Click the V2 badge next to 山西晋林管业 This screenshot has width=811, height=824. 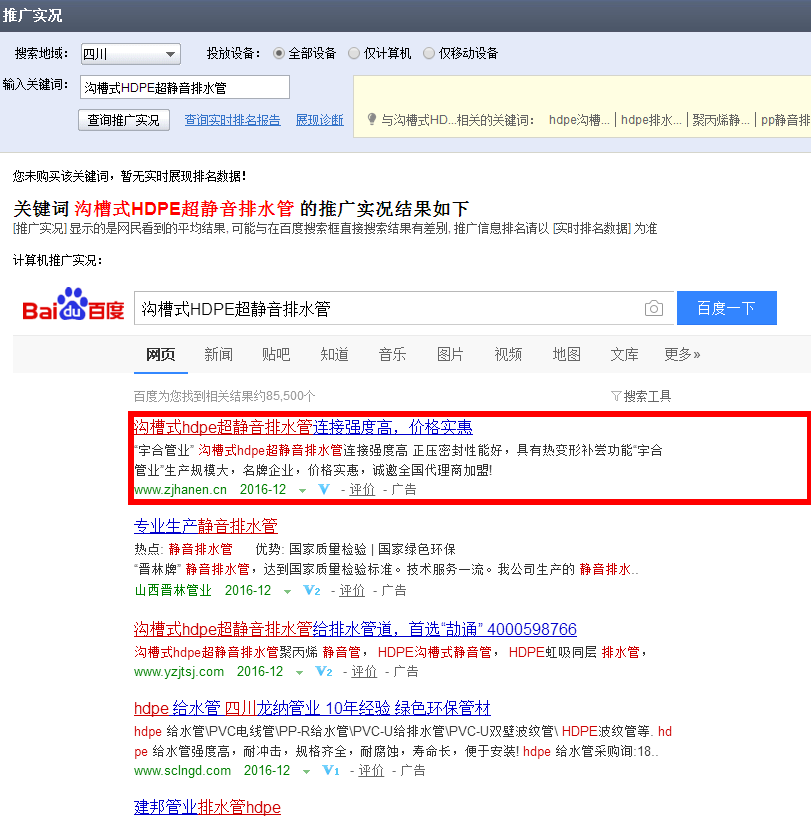pyautogui.click(x=312, y=590)
